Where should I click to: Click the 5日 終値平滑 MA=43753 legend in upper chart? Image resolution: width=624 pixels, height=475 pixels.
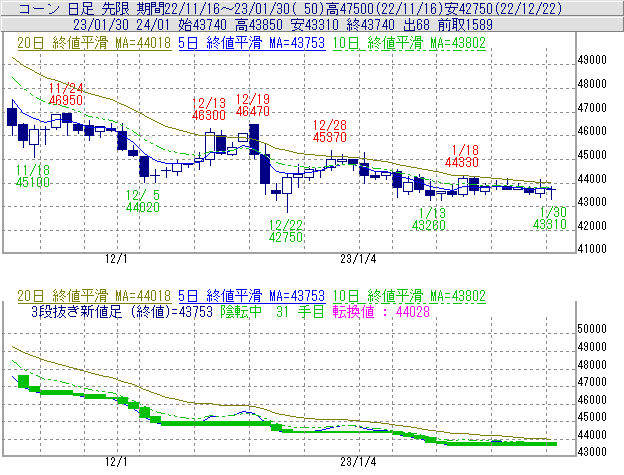pos(252,43)
